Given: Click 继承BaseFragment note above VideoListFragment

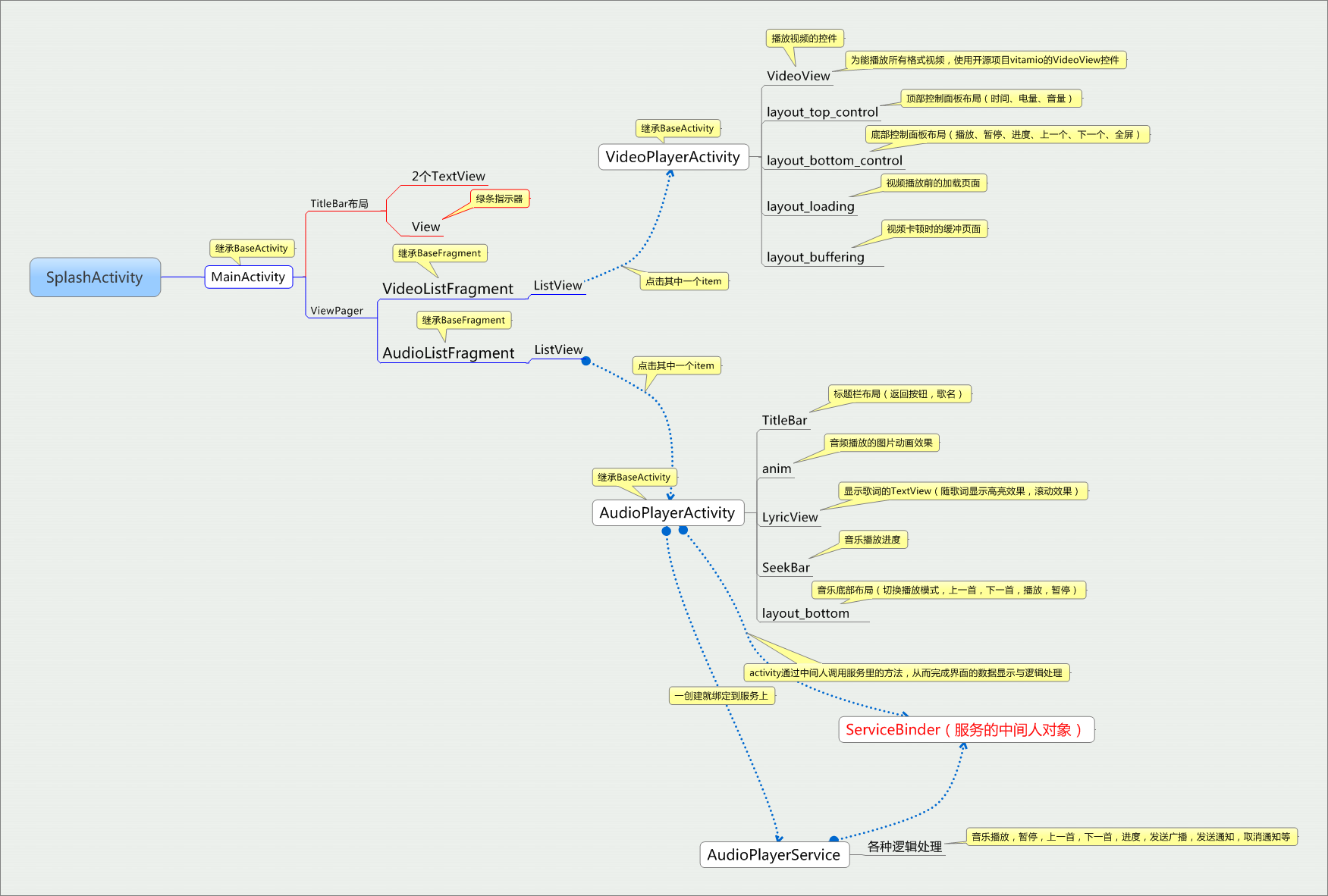Looking at the screenshot, I should 440,253.
